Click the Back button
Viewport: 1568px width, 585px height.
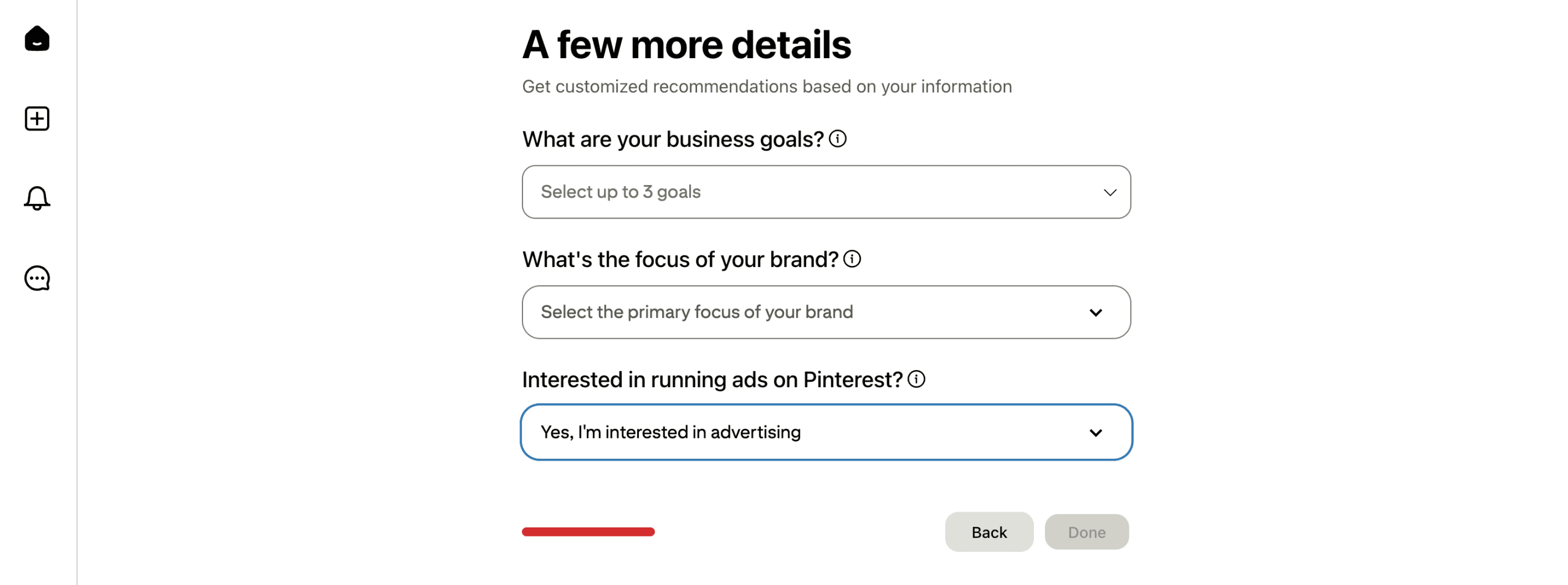tap(988, 532)
